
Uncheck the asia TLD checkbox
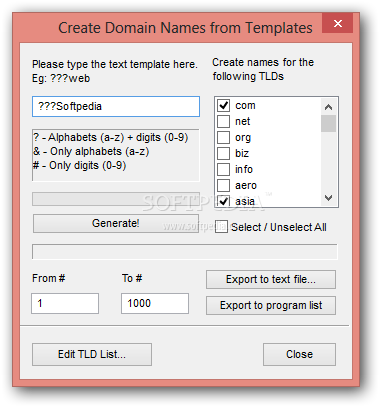[223, 201]
